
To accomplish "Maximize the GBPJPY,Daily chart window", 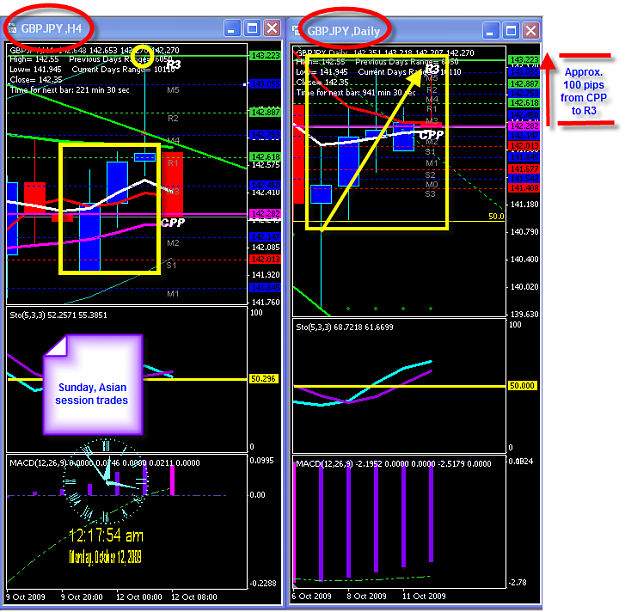I will 511,31.
